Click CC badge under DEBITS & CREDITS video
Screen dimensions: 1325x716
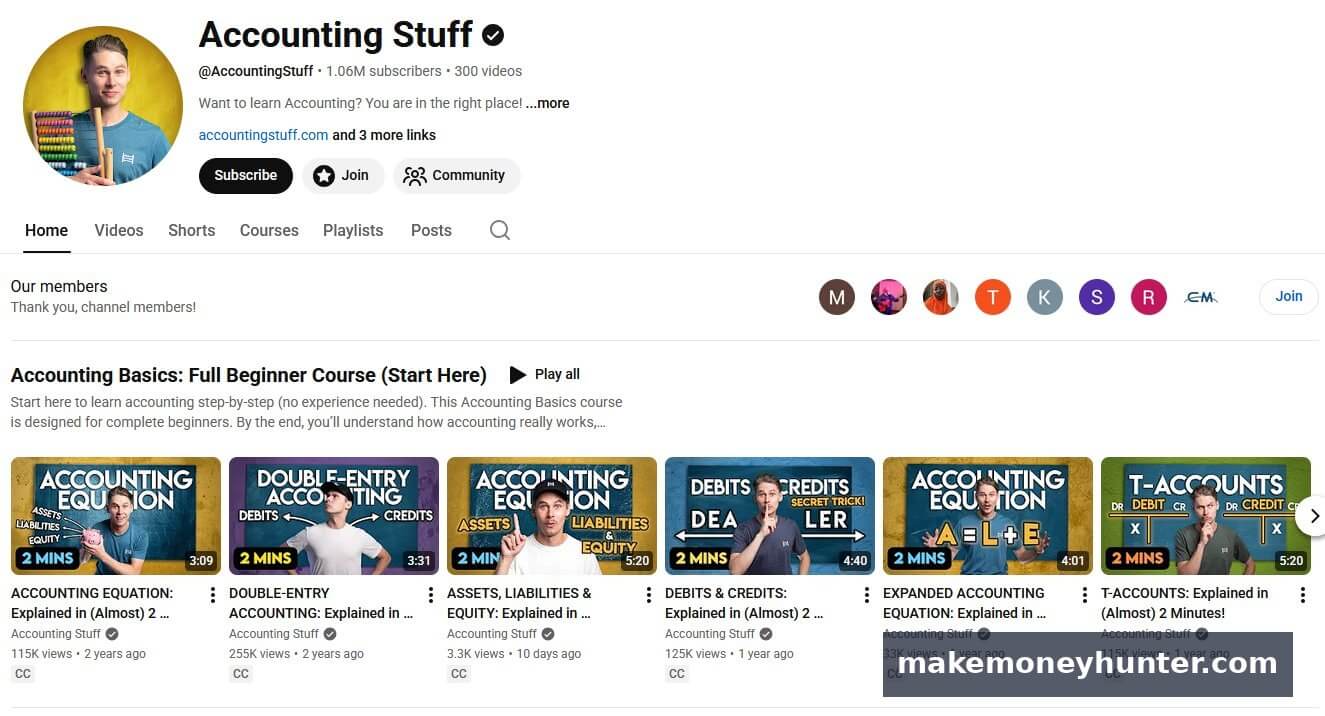pos(677,674)
